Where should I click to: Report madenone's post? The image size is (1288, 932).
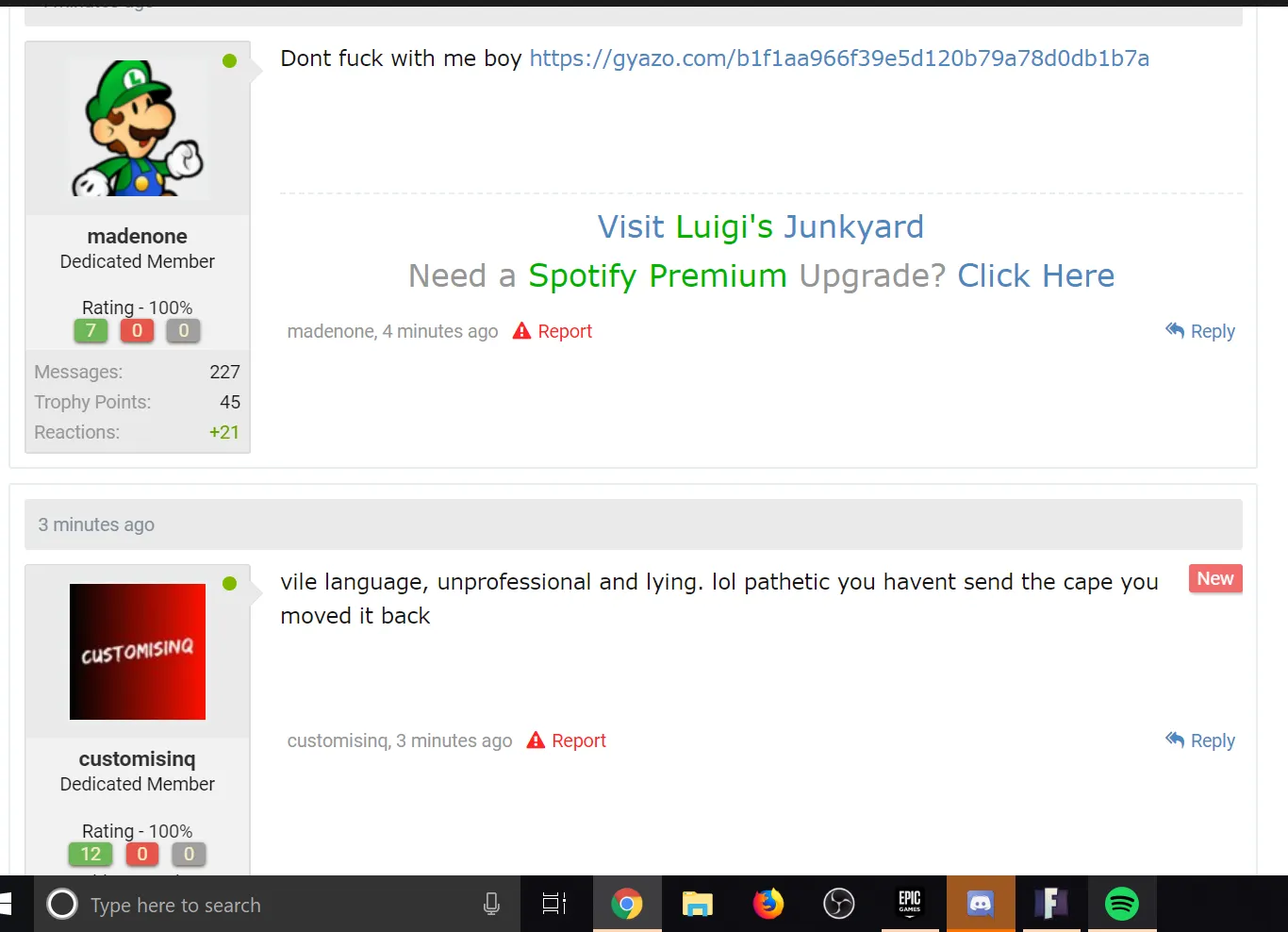pyautogui.click(x=553, y=331)
